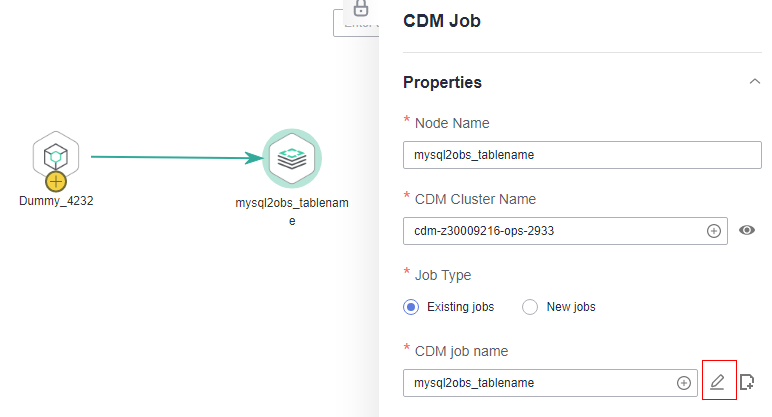The image size is (772, 417).
Task: Click the plus icon in CDM job name field
Action: pyautogui.click(x=683, y=383)
